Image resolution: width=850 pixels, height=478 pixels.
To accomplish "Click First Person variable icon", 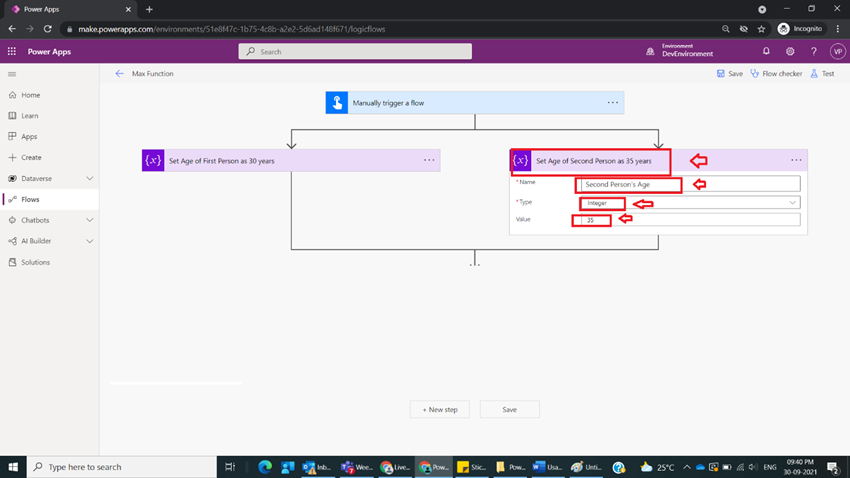I will [153, 160].
